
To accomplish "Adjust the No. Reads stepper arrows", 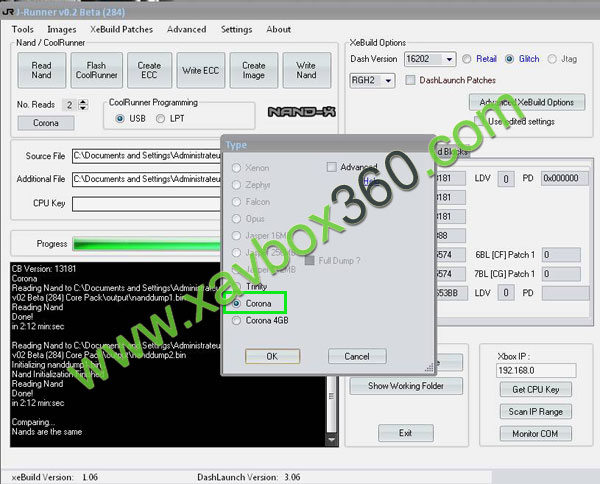I will (83, 104).
